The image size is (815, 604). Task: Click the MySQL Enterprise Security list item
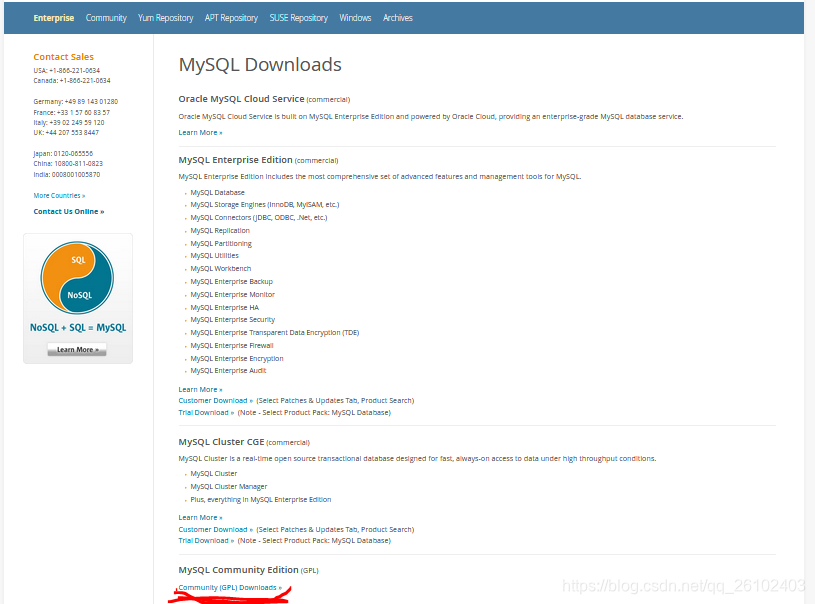pos(232,320)
